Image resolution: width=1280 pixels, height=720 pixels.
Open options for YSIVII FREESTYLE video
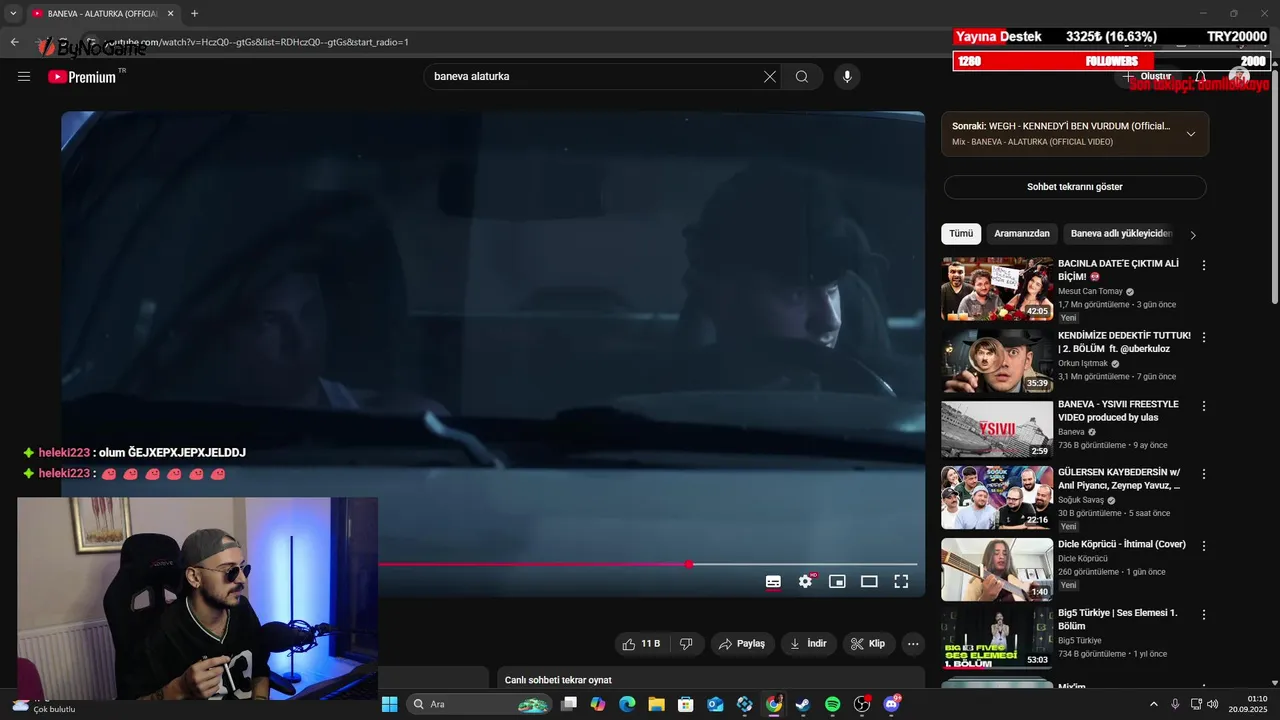pos(1204,407)
